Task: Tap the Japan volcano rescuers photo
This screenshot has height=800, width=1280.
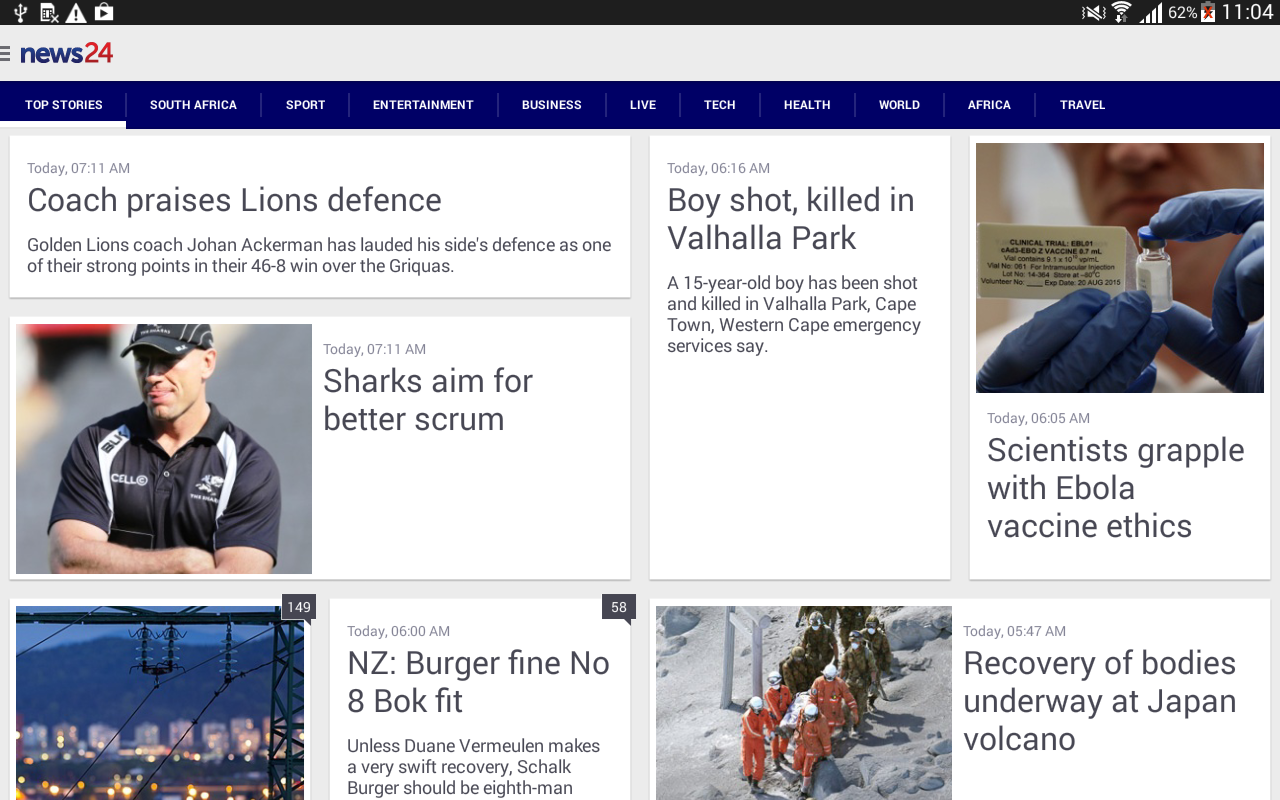Action: point(804,703)
